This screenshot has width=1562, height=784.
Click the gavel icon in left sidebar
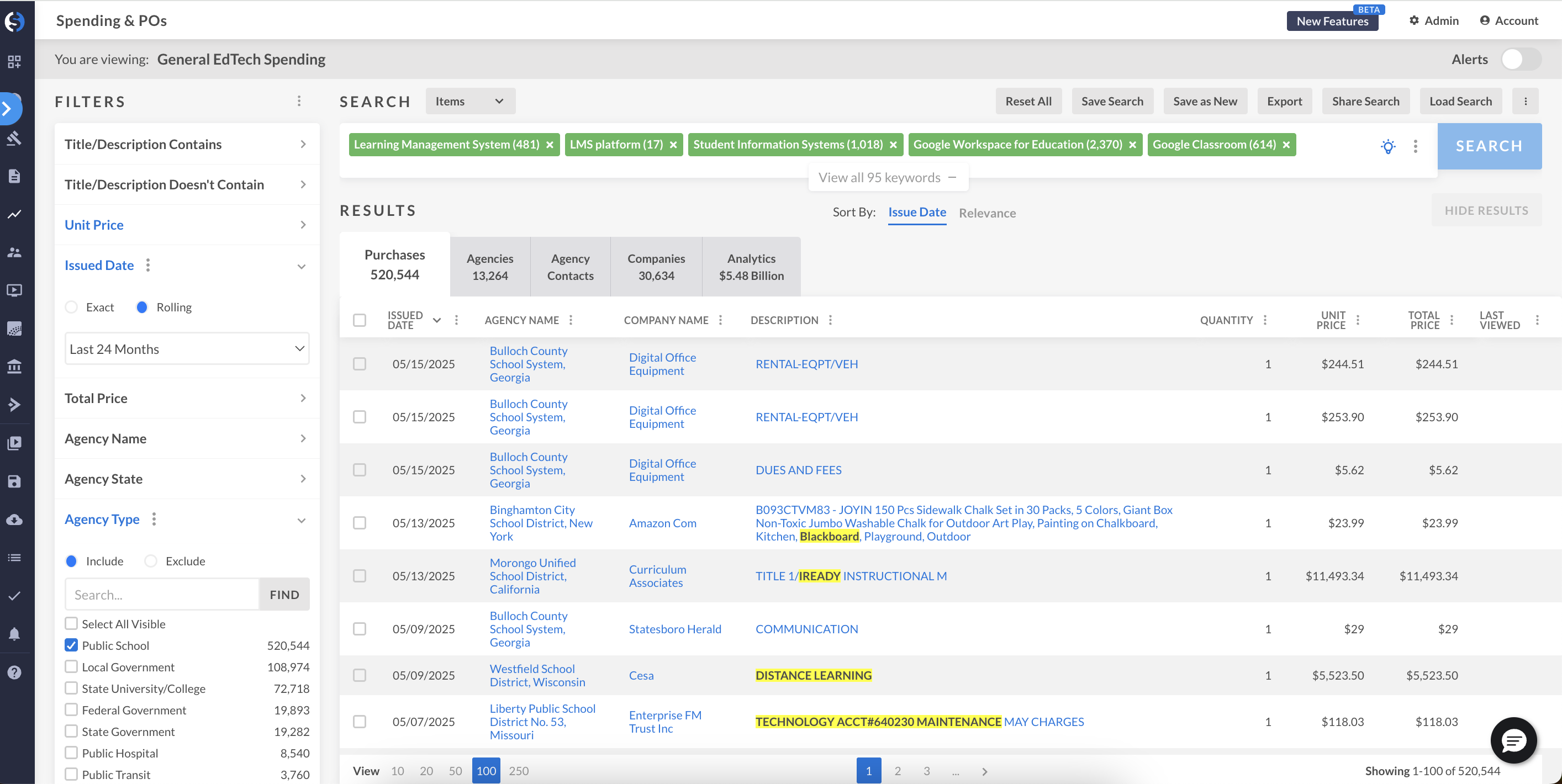(14, 138)
